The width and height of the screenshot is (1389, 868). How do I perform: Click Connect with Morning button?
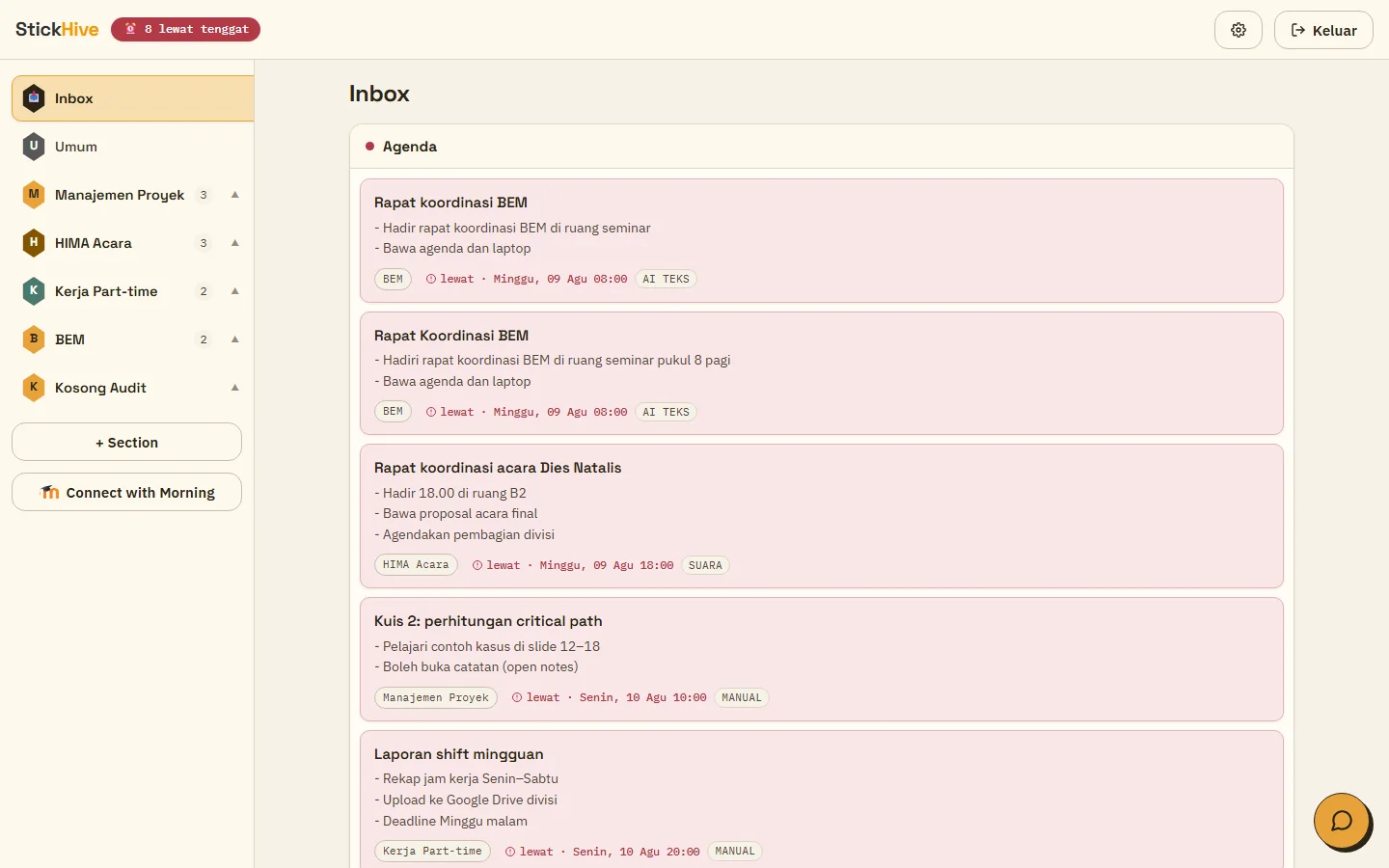[126, 492]
